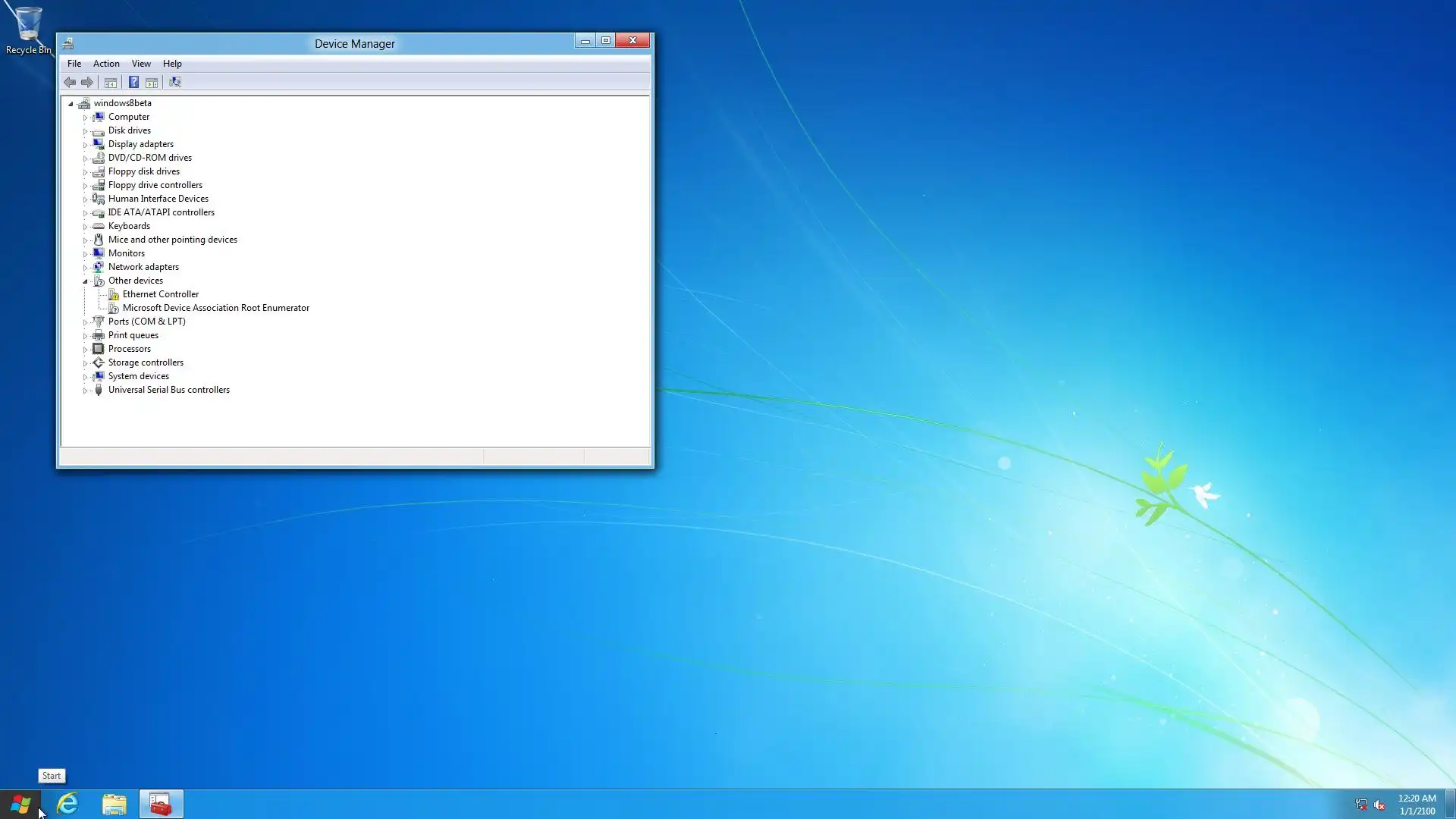1456x819 pixels.
Task: Click the Show/Hide Console Tree toolbar icon
Action: pyautogui.click(x=111, y=83)
